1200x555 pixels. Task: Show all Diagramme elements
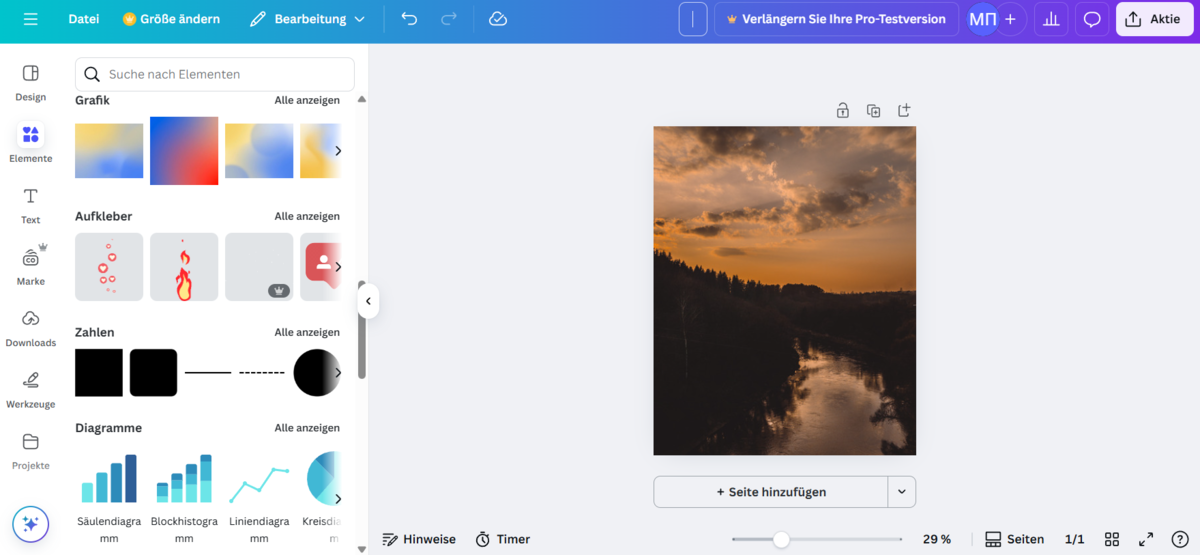pyautogui.click(x=307, y=428)
